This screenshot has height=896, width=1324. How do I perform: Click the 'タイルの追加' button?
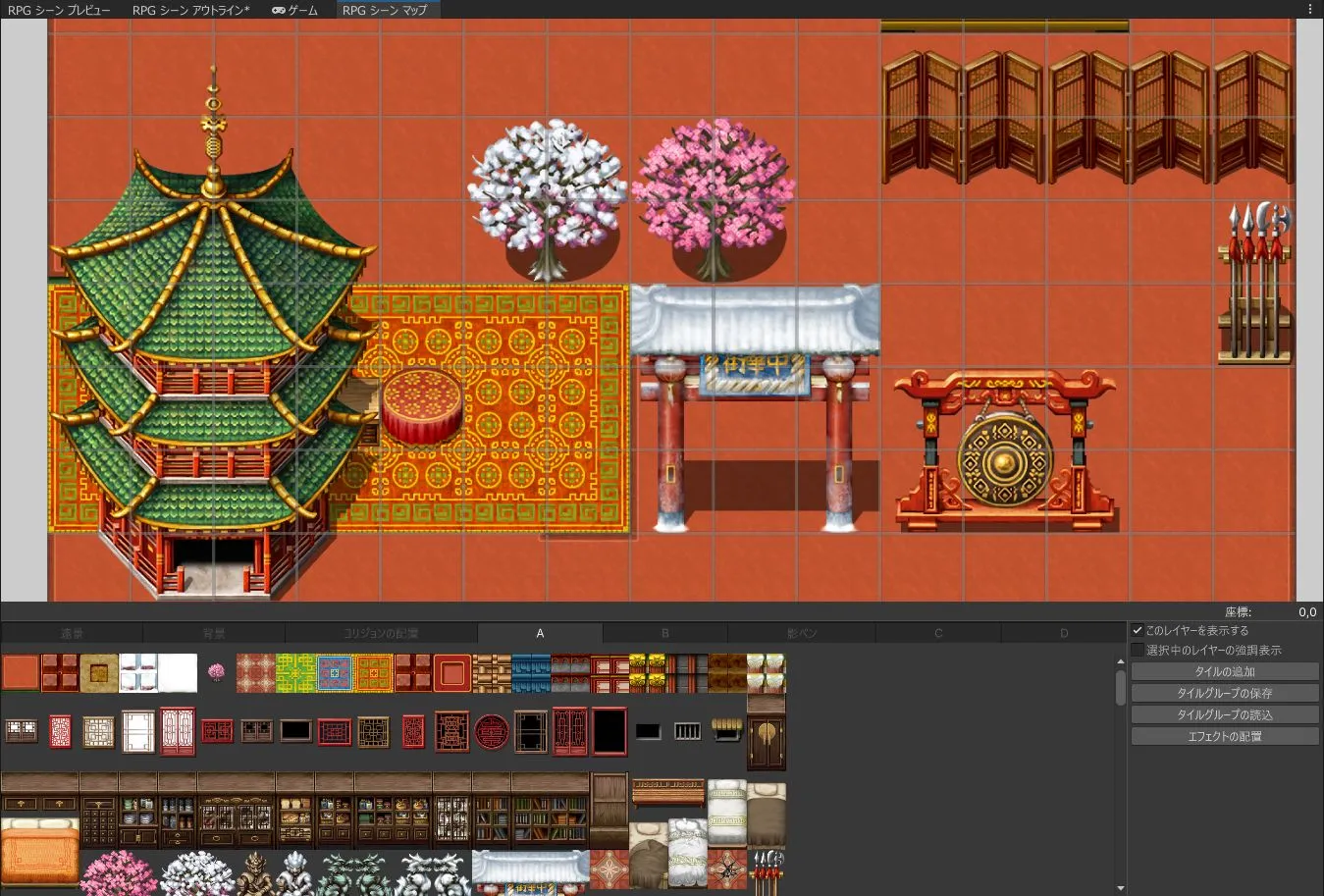click(x=1224, y=672)
